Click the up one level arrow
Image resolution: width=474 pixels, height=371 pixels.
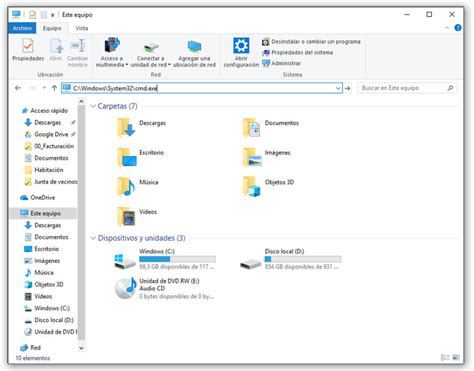pos(54,88)
